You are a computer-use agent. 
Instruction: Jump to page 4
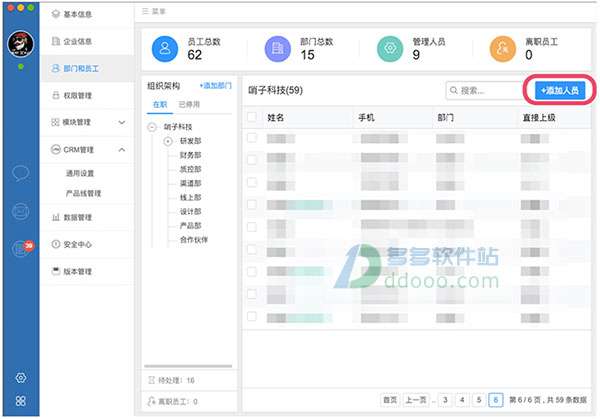462,400
